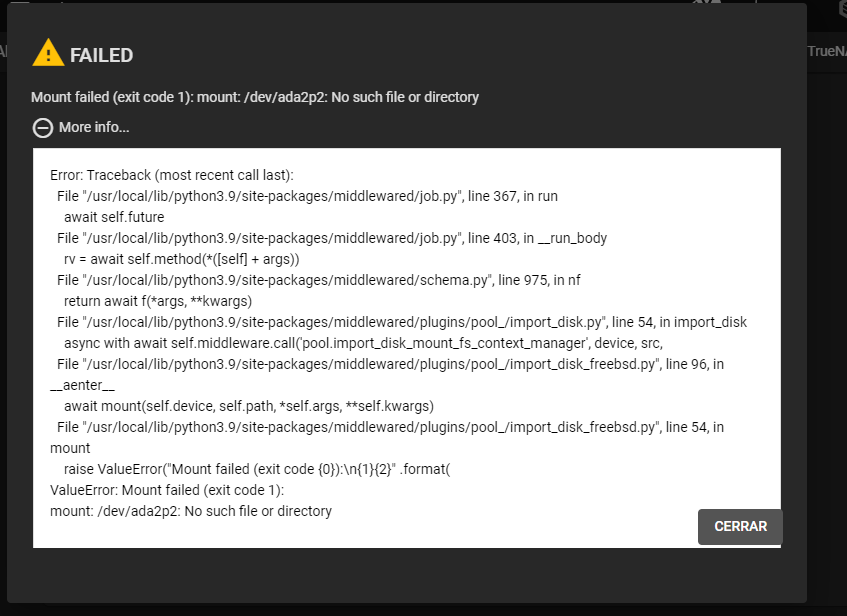This screenshot has height=616, width=847.
Task: Click the "async with await self.middleware.call" line
Action: tap(363, 343)
